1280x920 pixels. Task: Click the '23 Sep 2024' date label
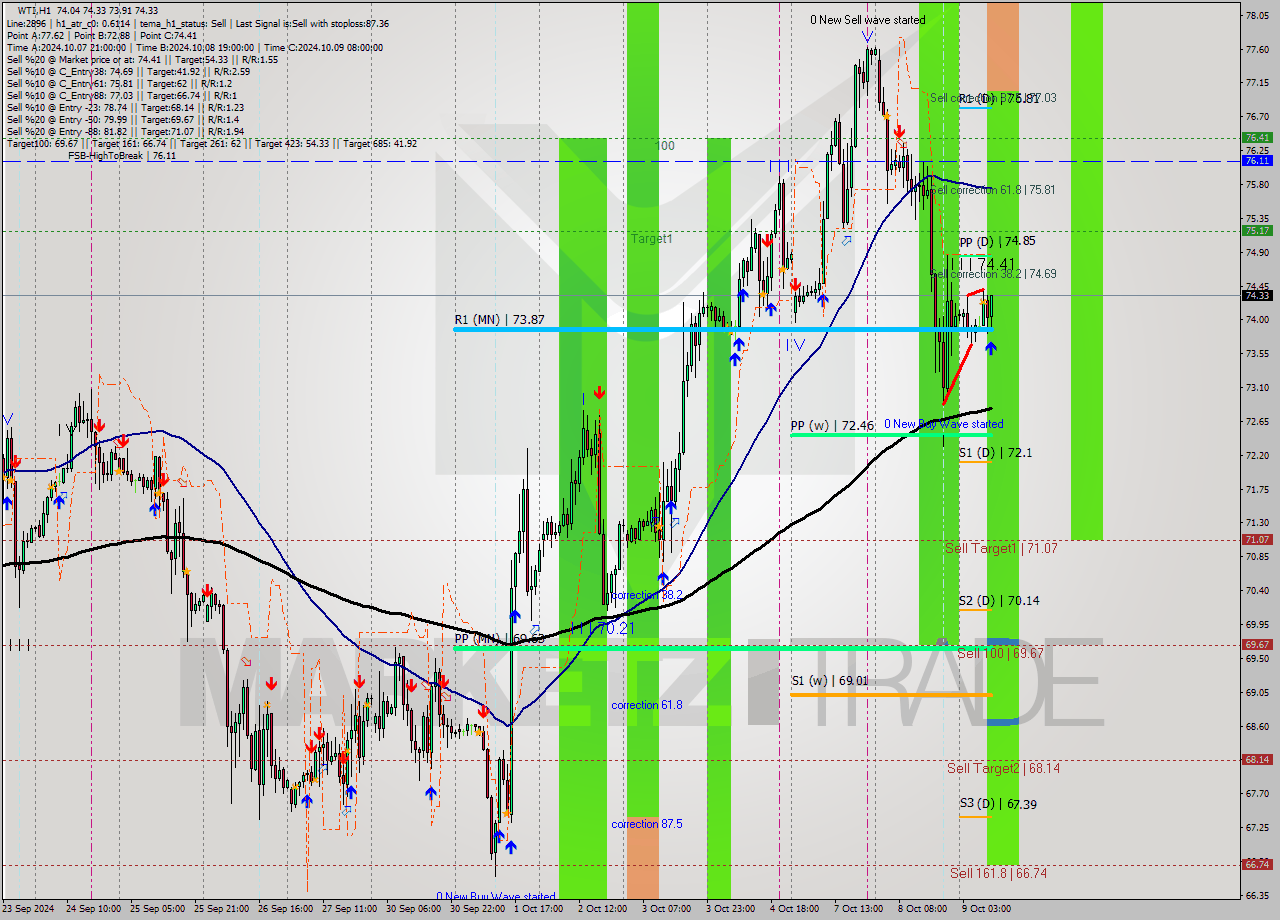[x=27, y=909]
